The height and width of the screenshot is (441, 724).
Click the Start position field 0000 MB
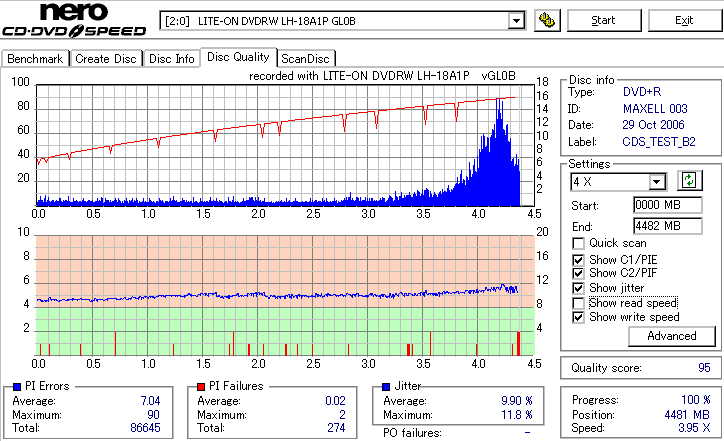pyautogui.click(x=668, y=205)
